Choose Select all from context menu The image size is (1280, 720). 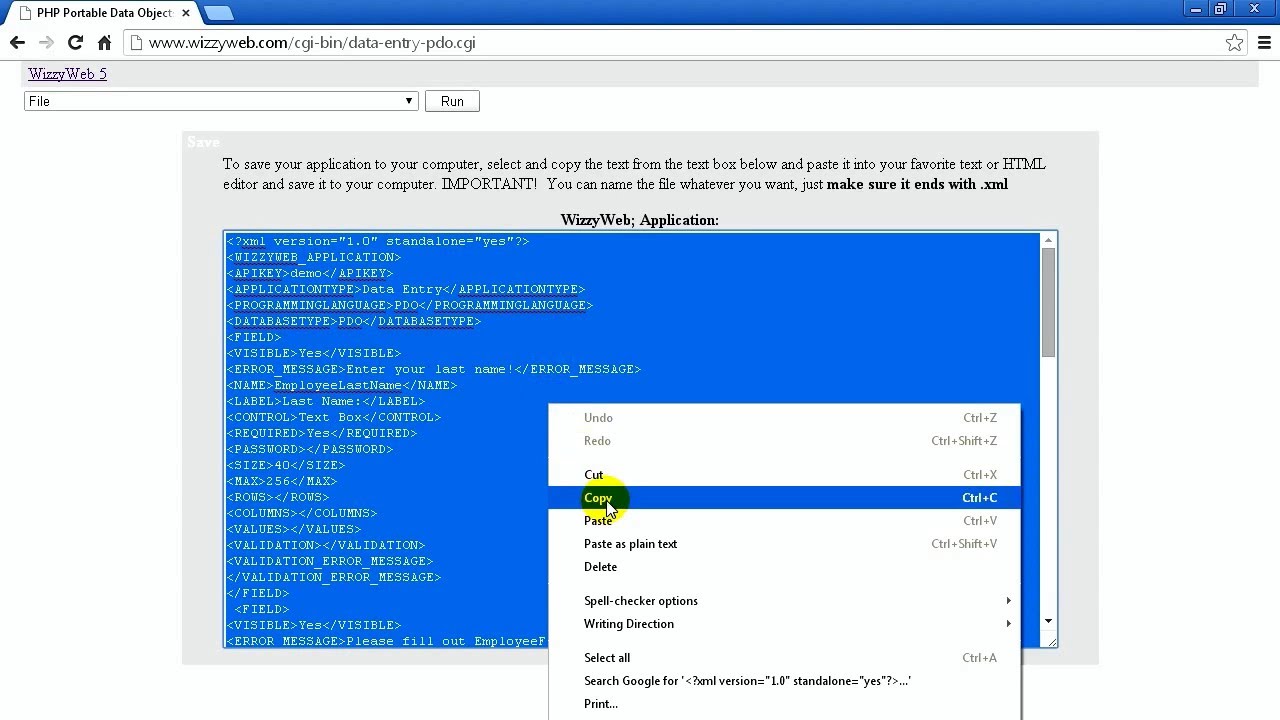point(785,658)
